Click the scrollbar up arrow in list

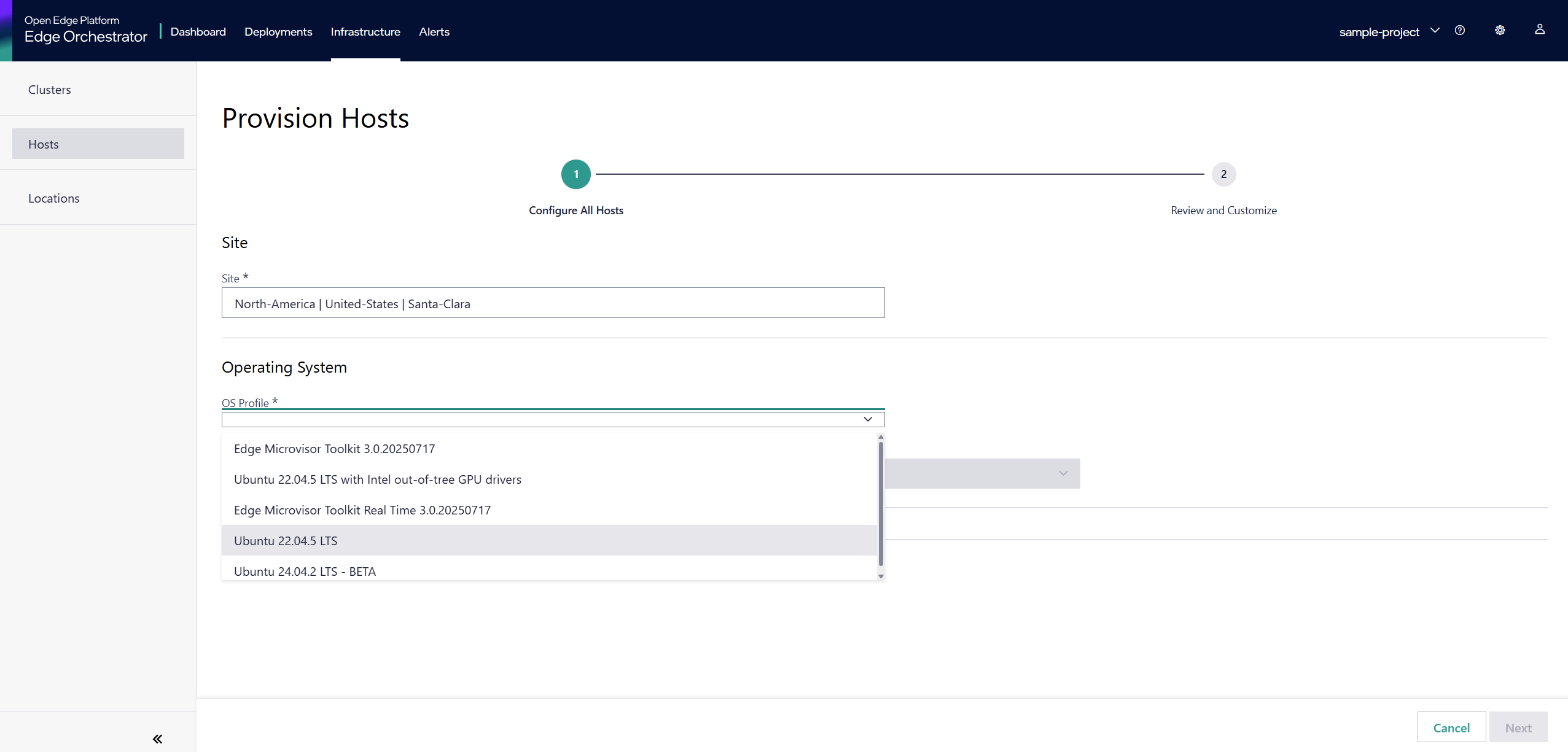coord(881,437)
